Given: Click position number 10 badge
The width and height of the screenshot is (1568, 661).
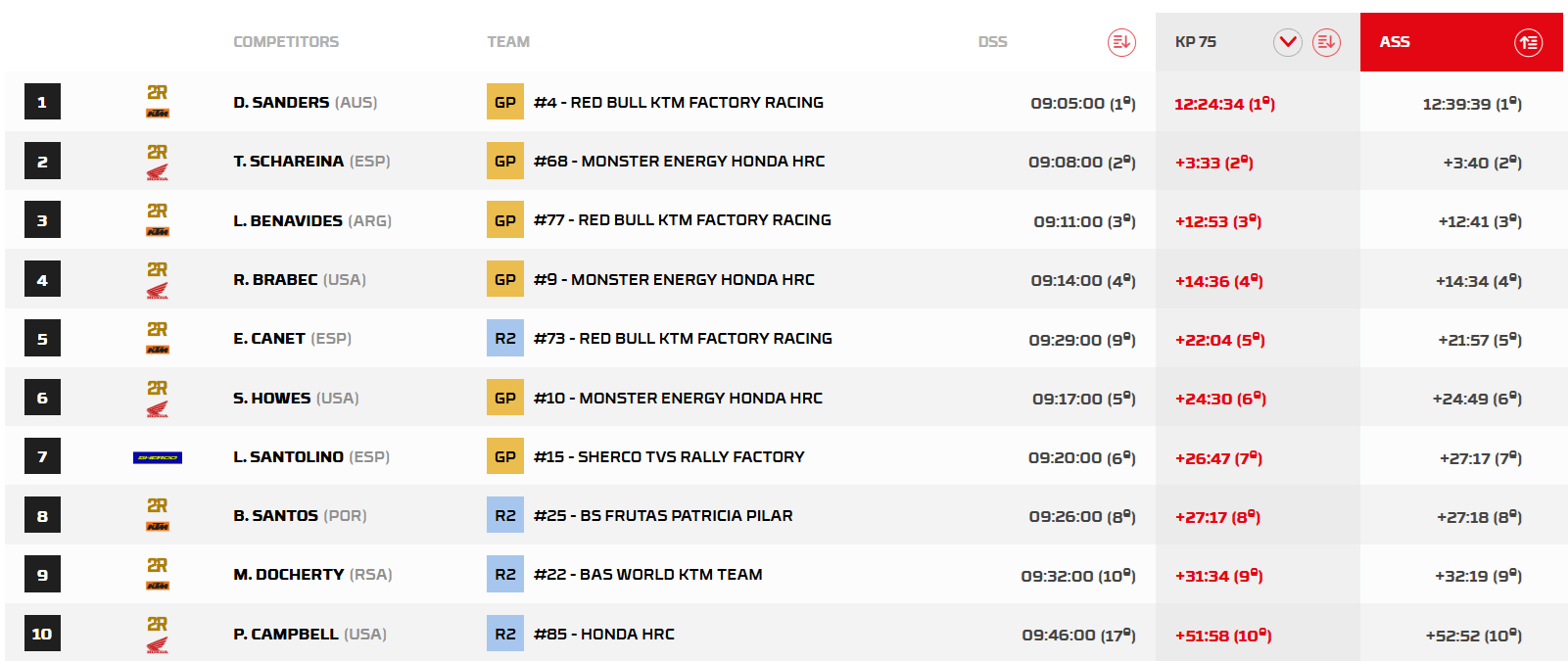Looking at the screenshot, I should click(x=42, y=634).
